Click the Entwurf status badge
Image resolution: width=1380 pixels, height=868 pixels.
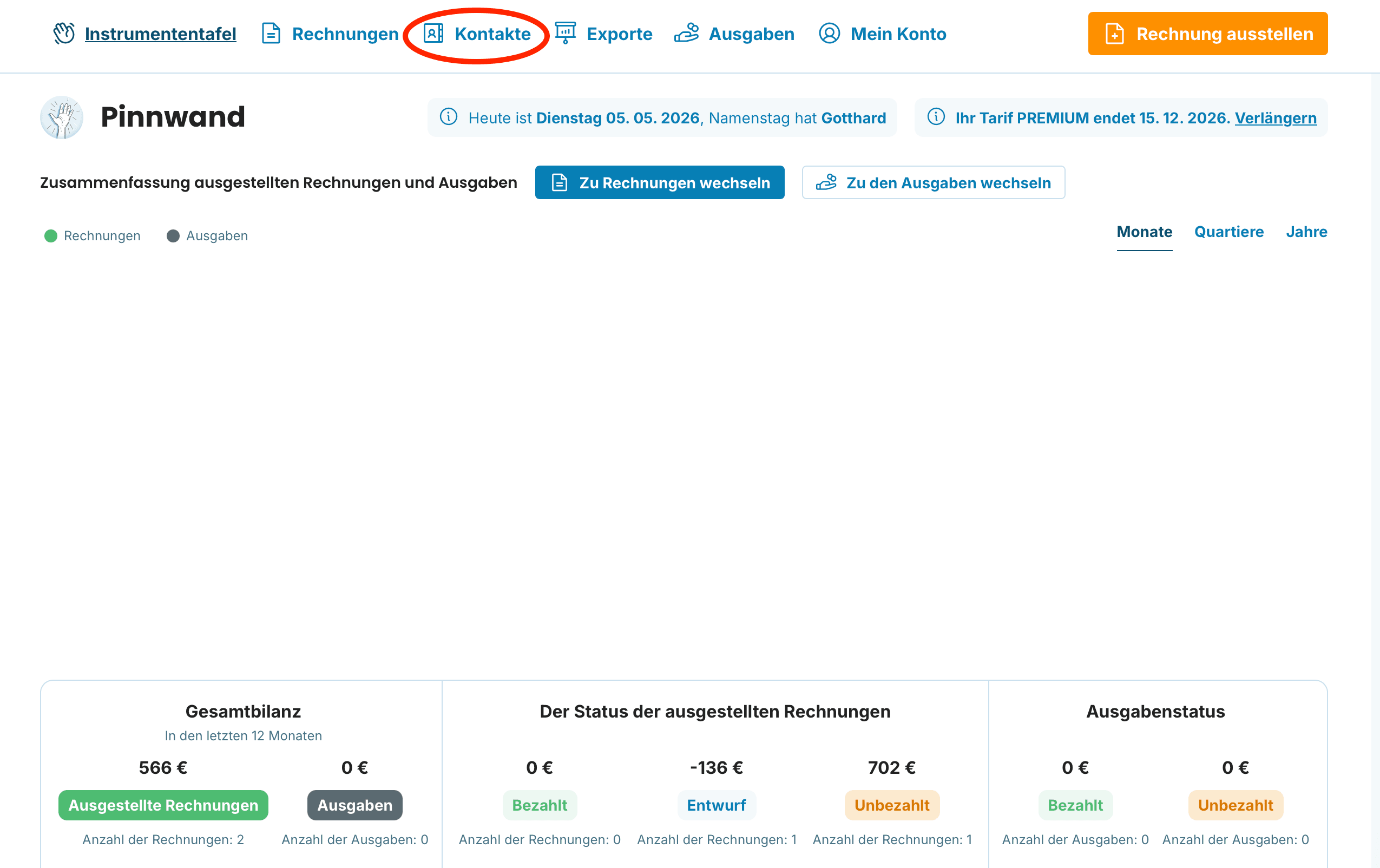coord(717,805)
